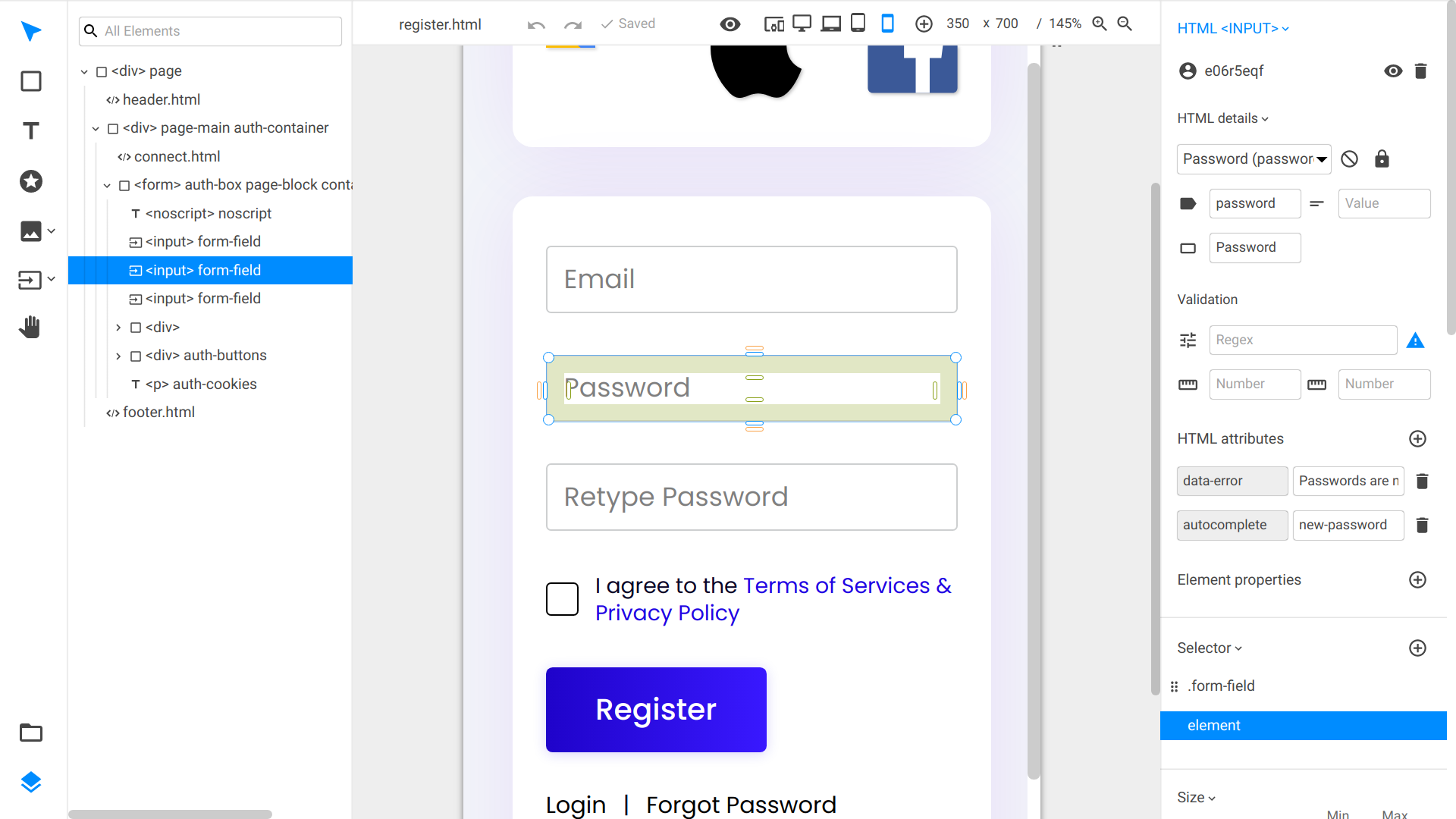The width and height of the screenshot is (1456, 819).
Task: Click the Register button
Action: [x=656, y=710]
